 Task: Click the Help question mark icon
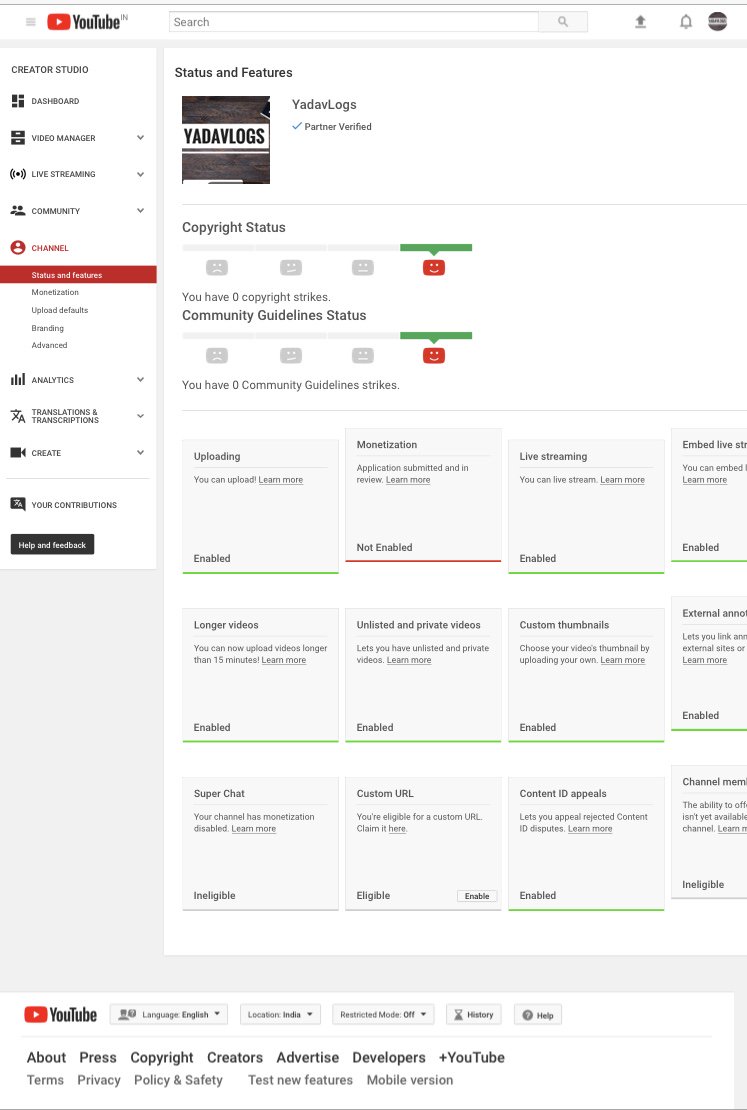coord(528,1015)
